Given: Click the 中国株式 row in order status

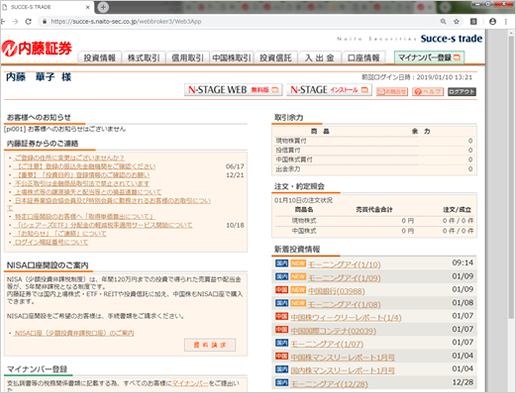Looking at the screenshot, I should coord(374,231).
